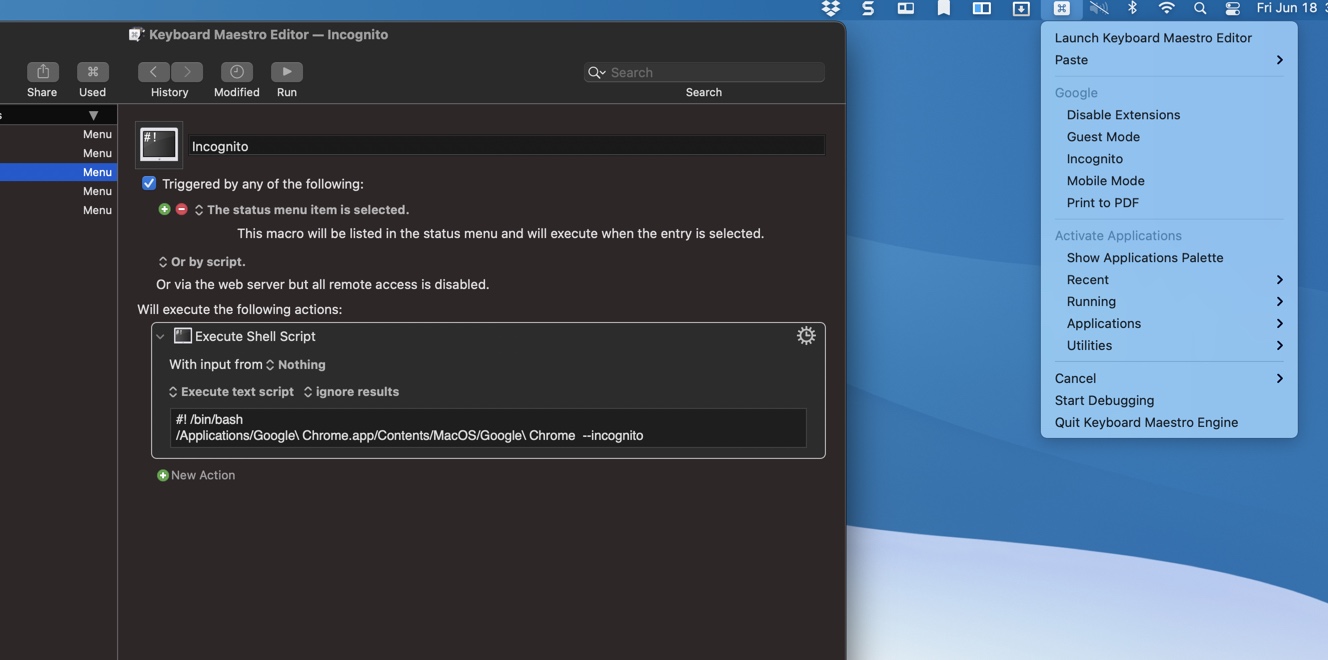This screenshot has height=660, width=1328.
Task: Click the Execute Shell Script terminal icon
Action: tap(183, 336)
